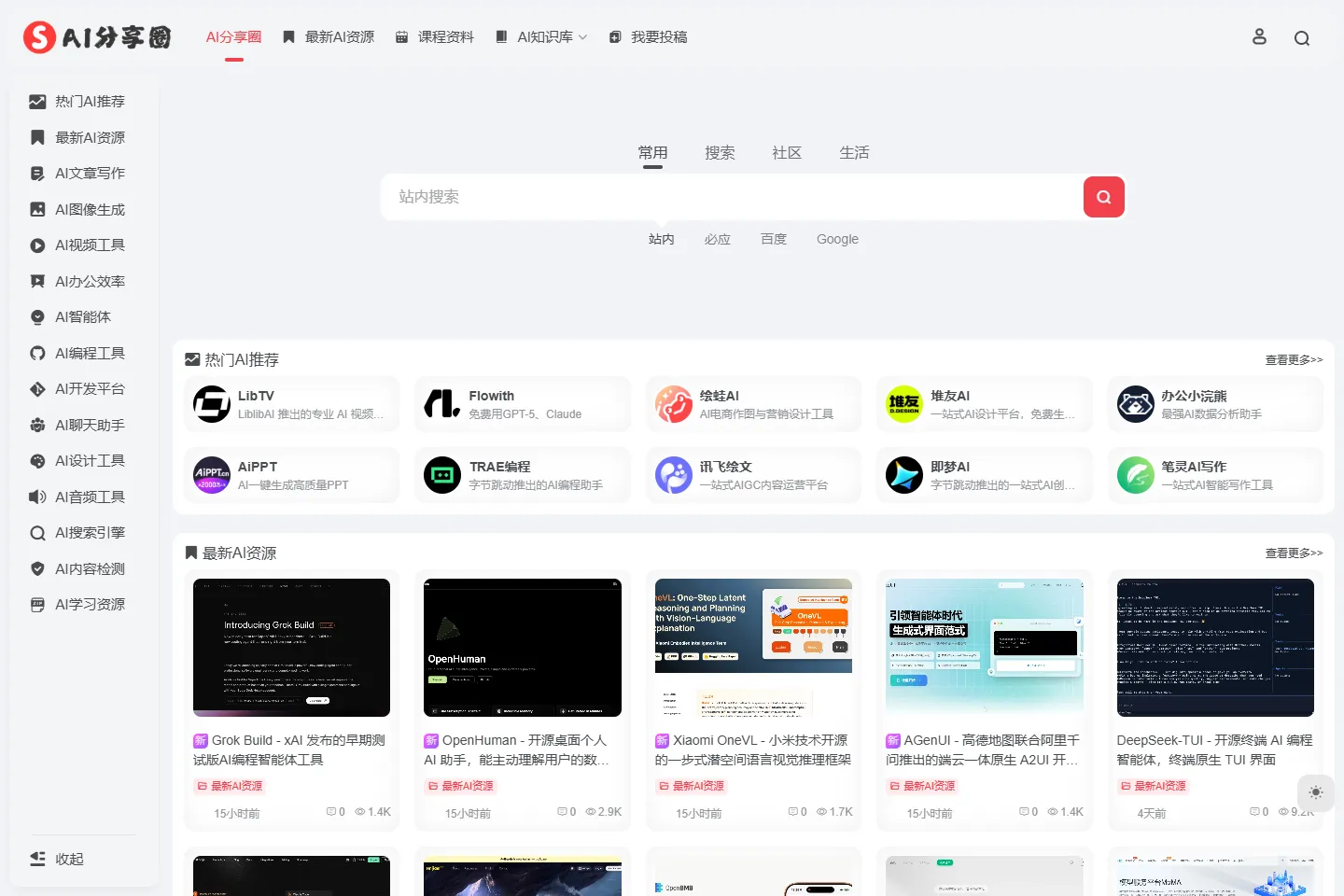This screenshot has height=896, width=1344.
Task: Open the OpenHuman article thumbnail
Action: pos(523,648)
